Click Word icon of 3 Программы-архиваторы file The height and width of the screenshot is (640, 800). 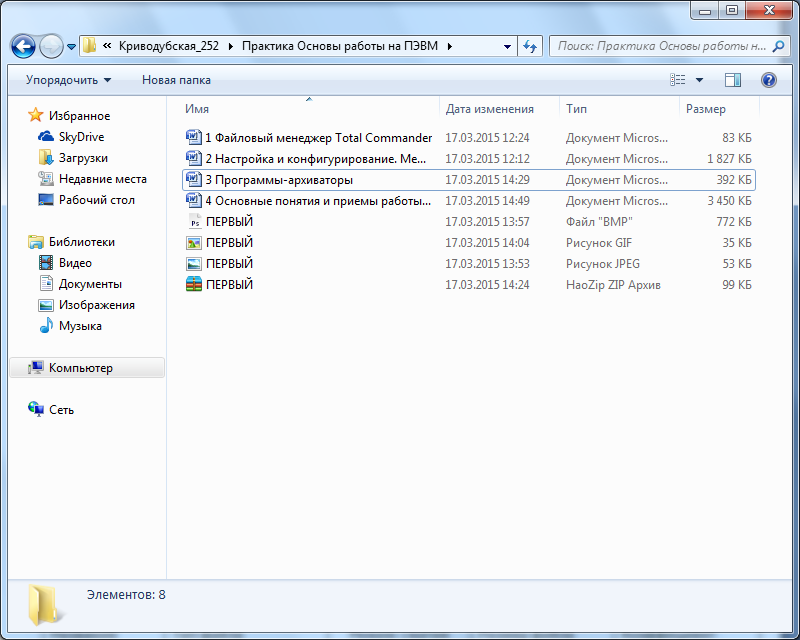pyautogui.click(x=193, y=179)
